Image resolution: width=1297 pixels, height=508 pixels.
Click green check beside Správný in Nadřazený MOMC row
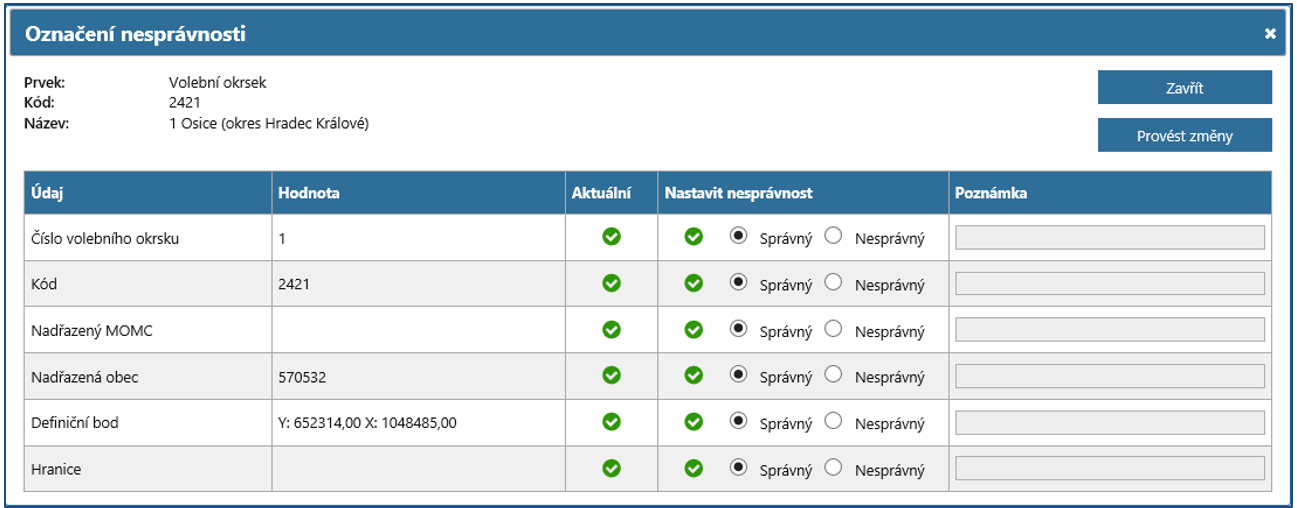(x=693, y=330)
